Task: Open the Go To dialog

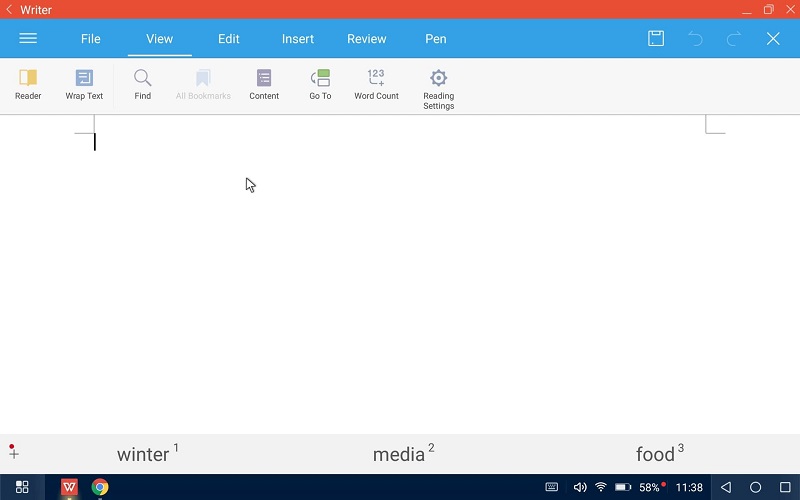Action: coord(320,85)
